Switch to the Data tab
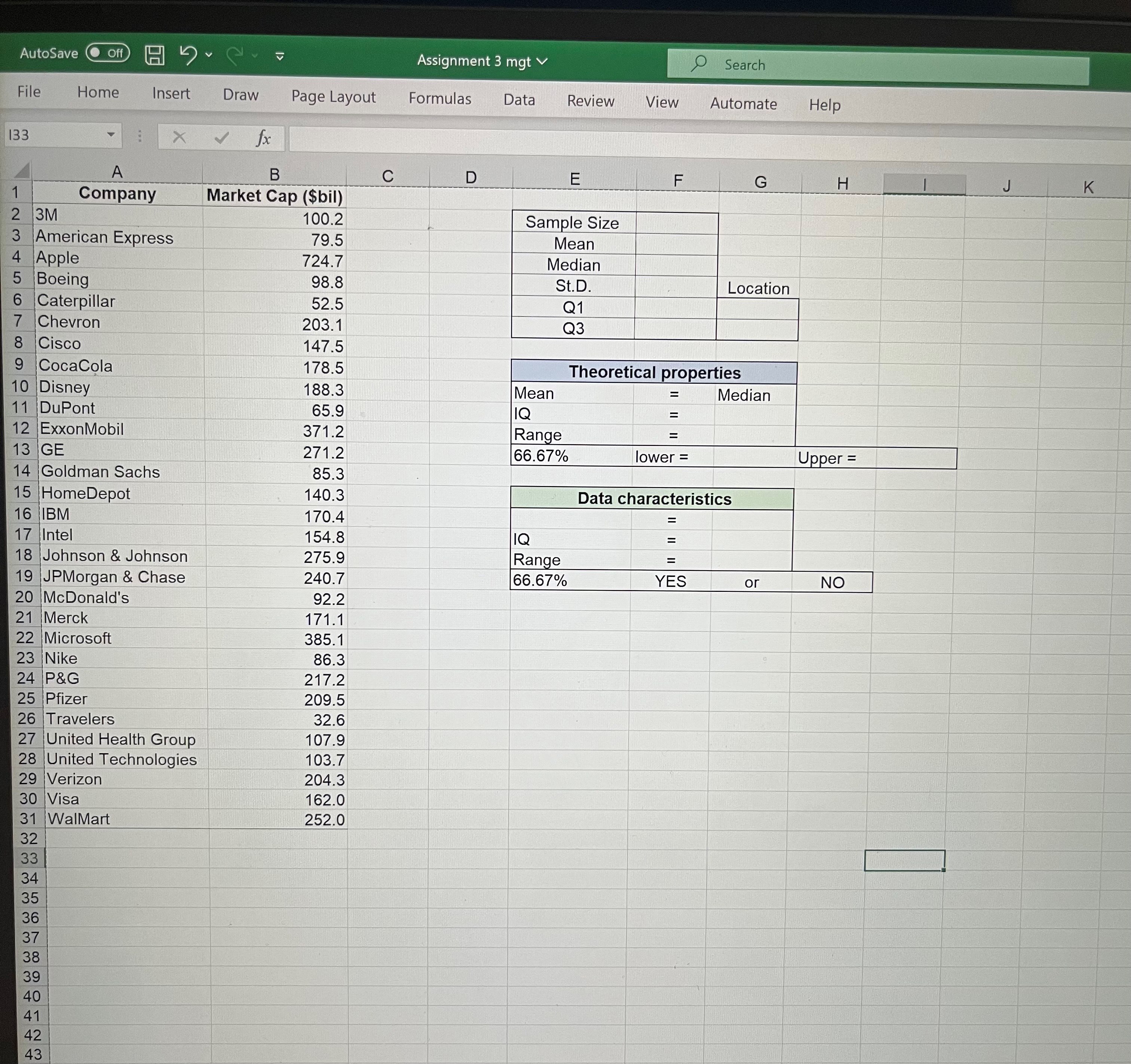The height and width of the screenshot is (1064, 1131). pos(518,100)
